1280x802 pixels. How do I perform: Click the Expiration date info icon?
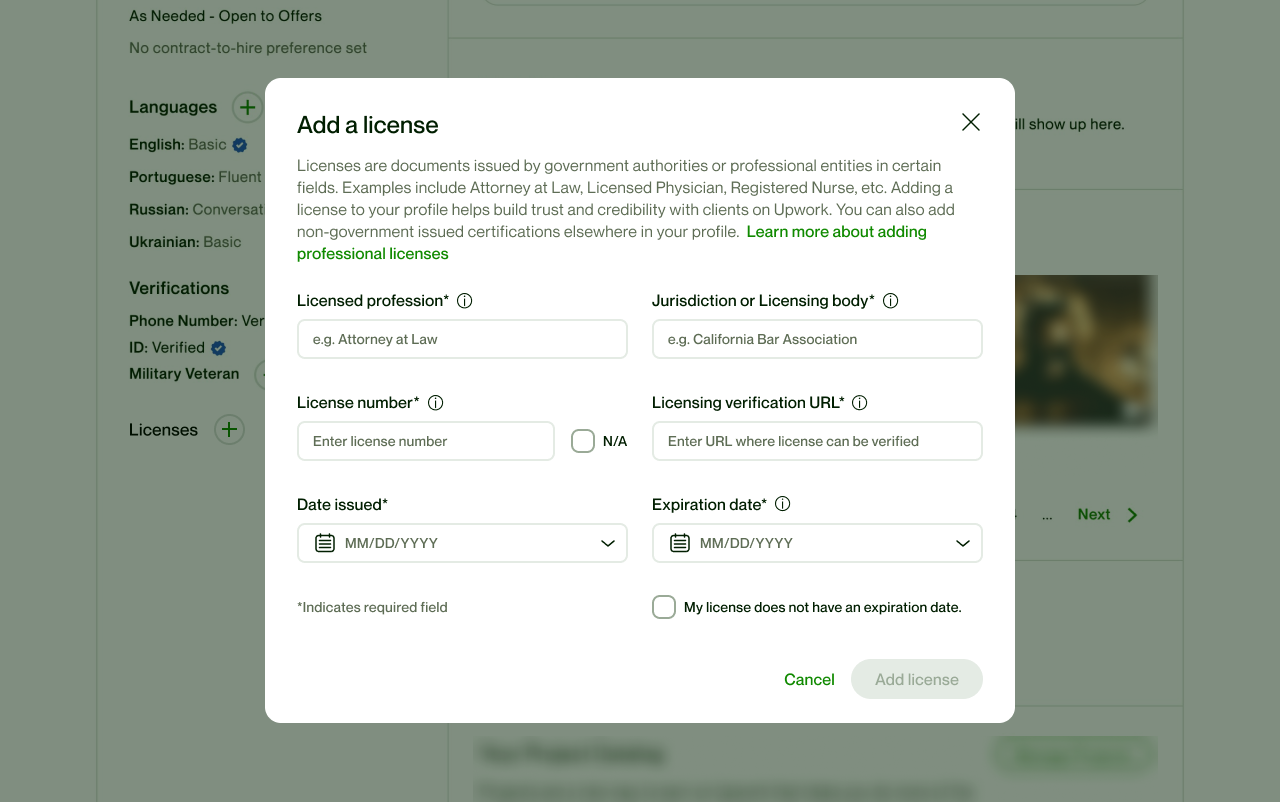(x=783, y=504)
